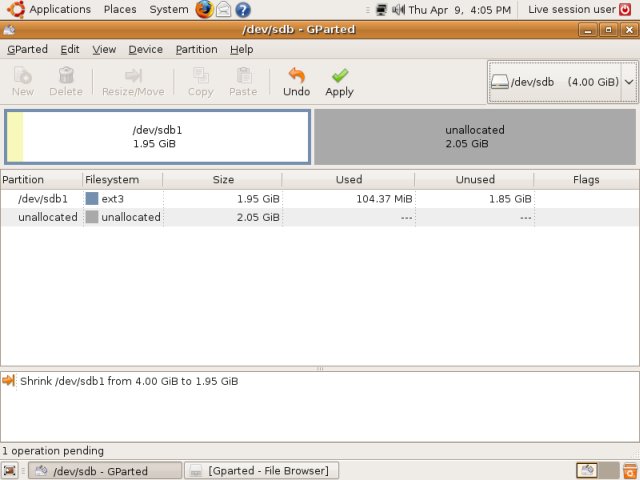
Task: Select the /dev/sdb1 row in the table
Action: point(320,199)
